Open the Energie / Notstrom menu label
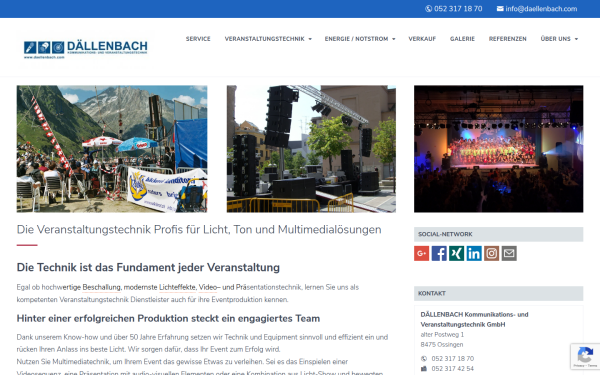 [x=356, y=39]
